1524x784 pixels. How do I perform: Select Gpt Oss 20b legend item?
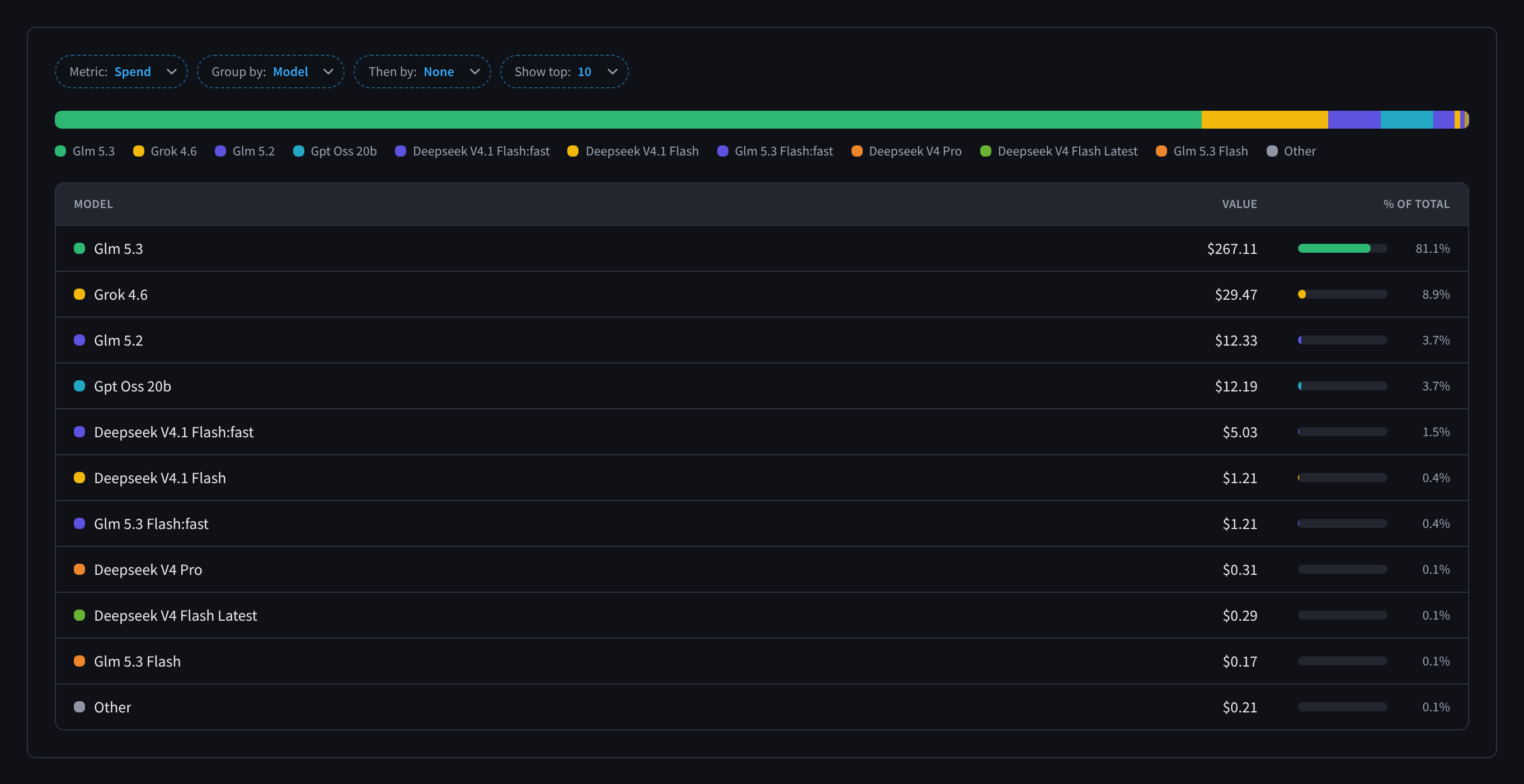(x=335, y=151)
